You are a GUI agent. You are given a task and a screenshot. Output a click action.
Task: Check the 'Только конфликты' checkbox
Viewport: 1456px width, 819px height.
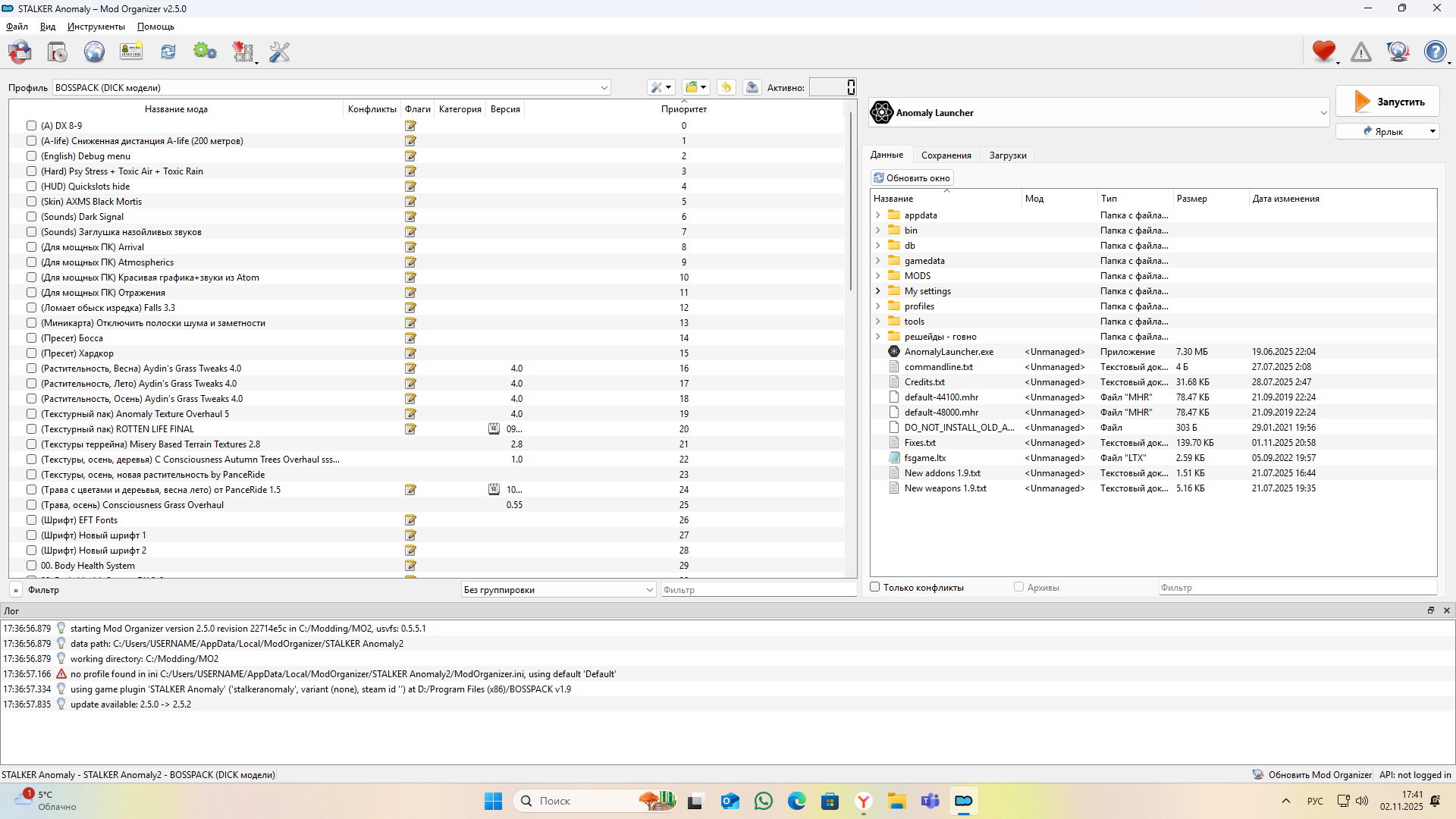coord(875,588)
